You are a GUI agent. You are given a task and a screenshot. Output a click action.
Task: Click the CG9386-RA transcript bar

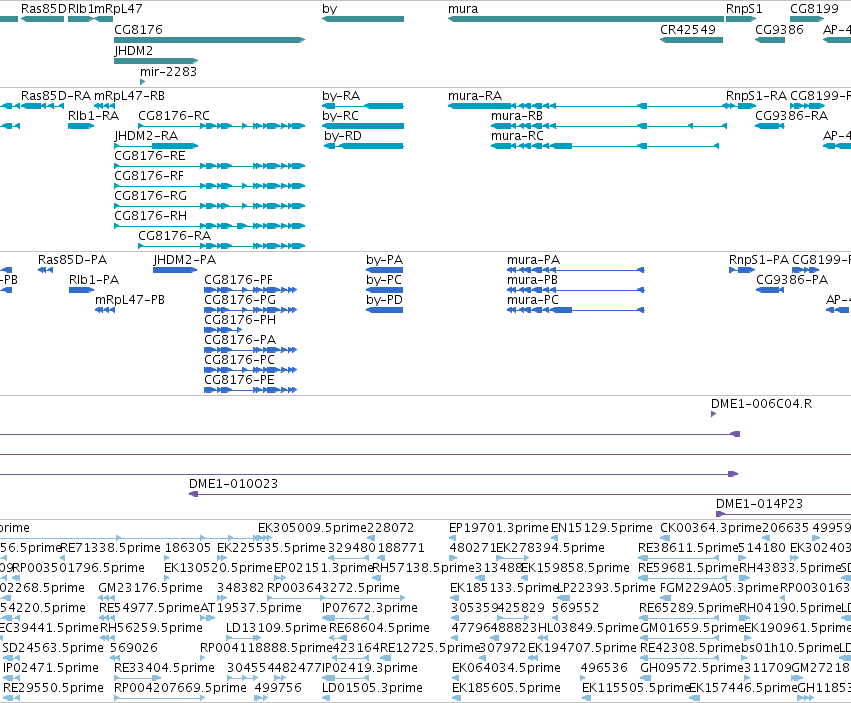point(770,126)
